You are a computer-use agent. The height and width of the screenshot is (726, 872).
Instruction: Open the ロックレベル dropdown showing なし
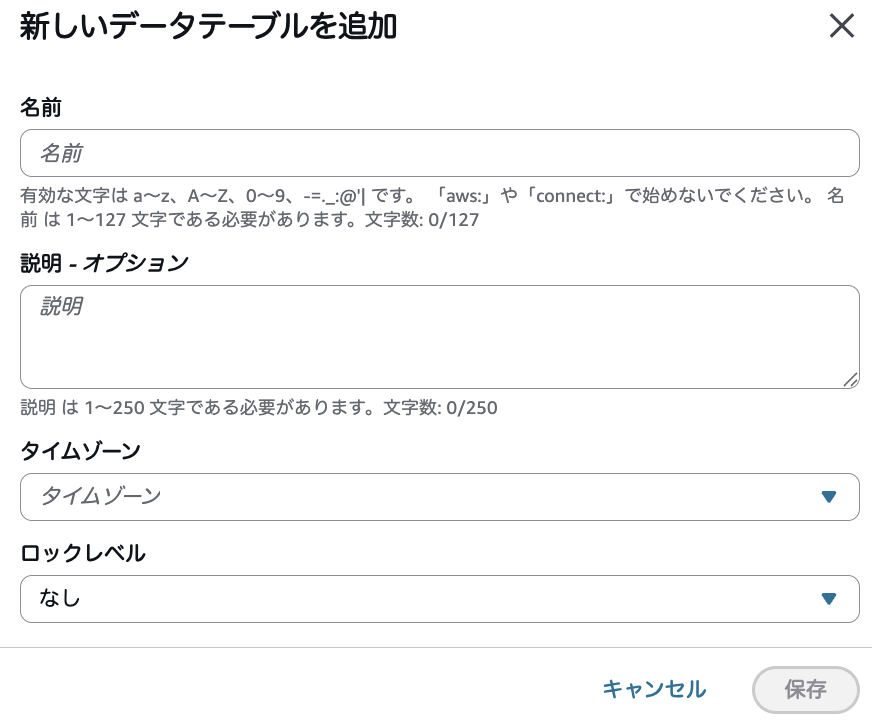440,598
